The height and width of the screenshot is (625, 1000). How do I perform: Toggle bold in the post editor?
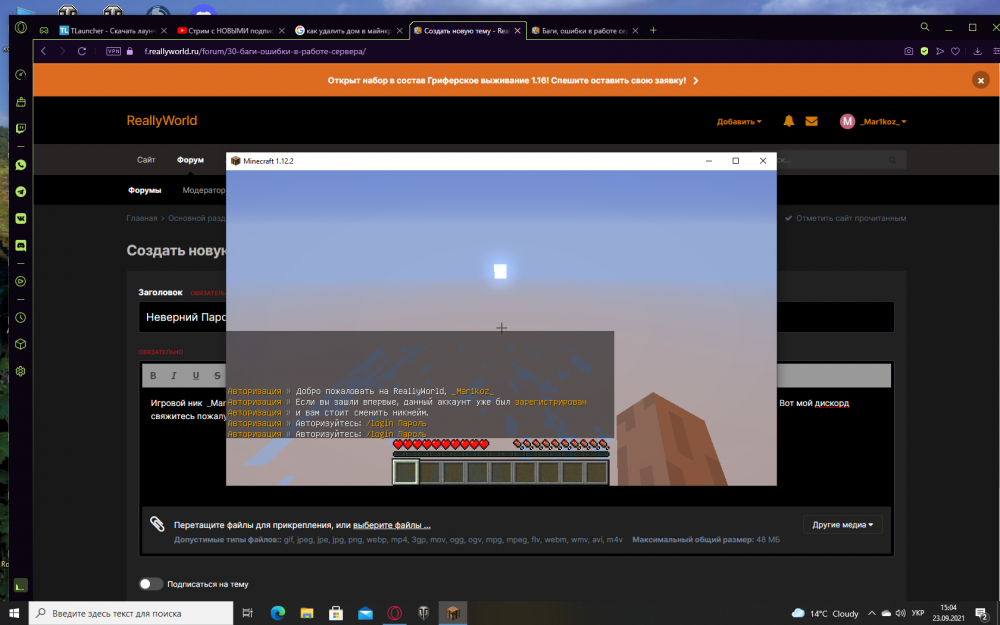tap(153, 376)
